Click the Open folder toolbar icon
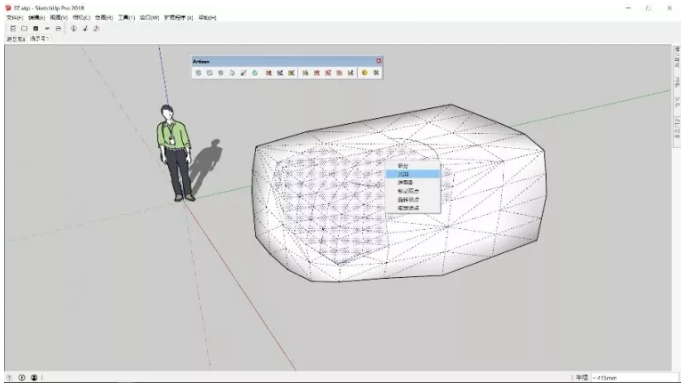The image size is (689, 387). tap(24, 29)
